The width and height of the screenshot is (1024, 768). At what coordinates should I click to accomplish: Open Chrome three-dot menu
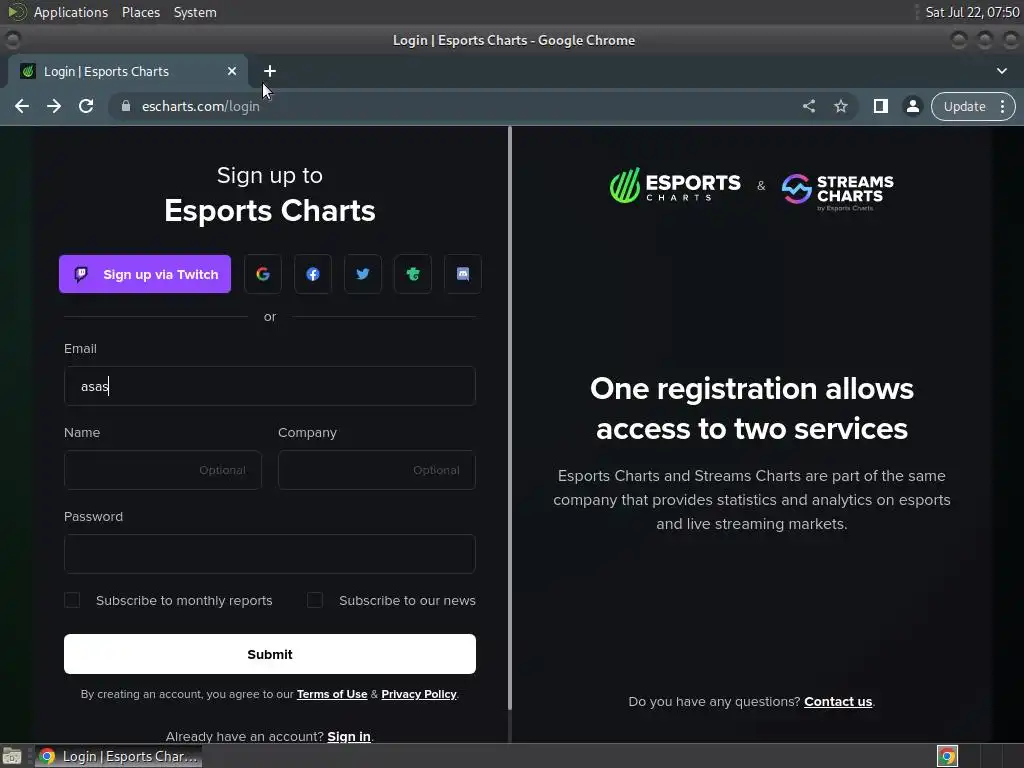click(1002, 106)
